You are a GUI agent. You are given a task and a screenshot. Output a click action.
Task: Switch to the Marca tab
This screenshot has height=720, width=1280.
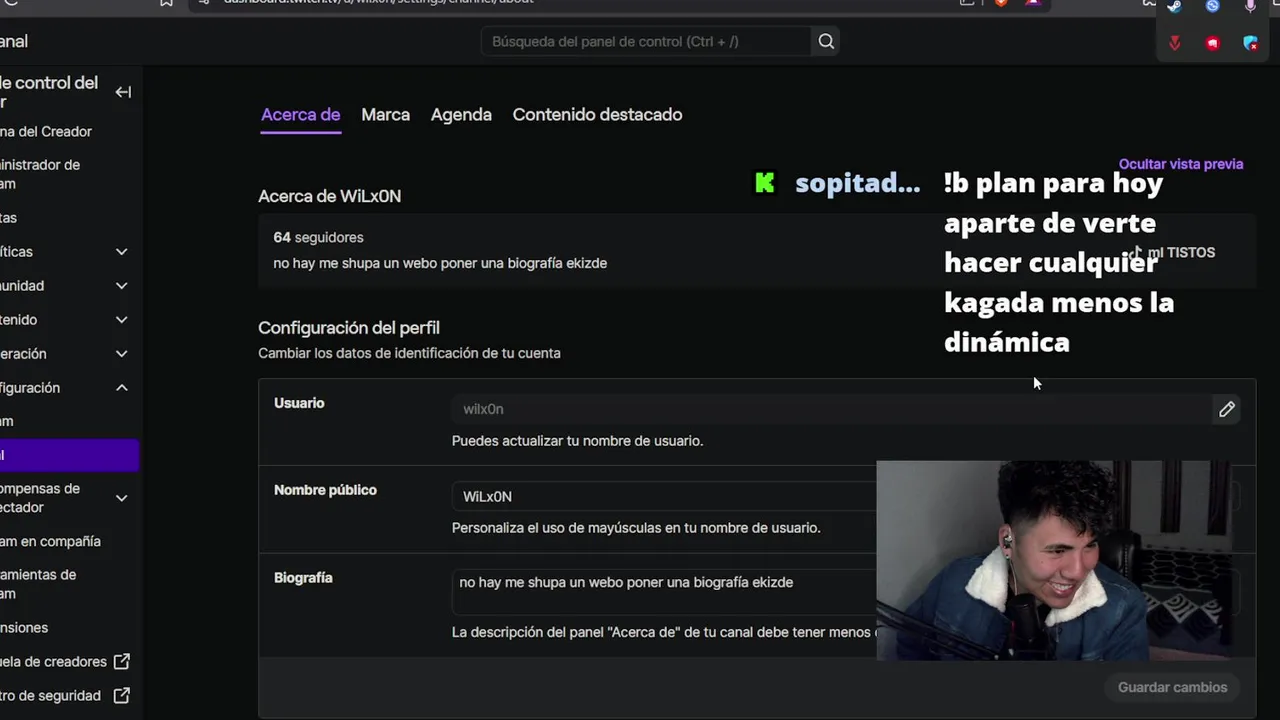coord(386,115)
